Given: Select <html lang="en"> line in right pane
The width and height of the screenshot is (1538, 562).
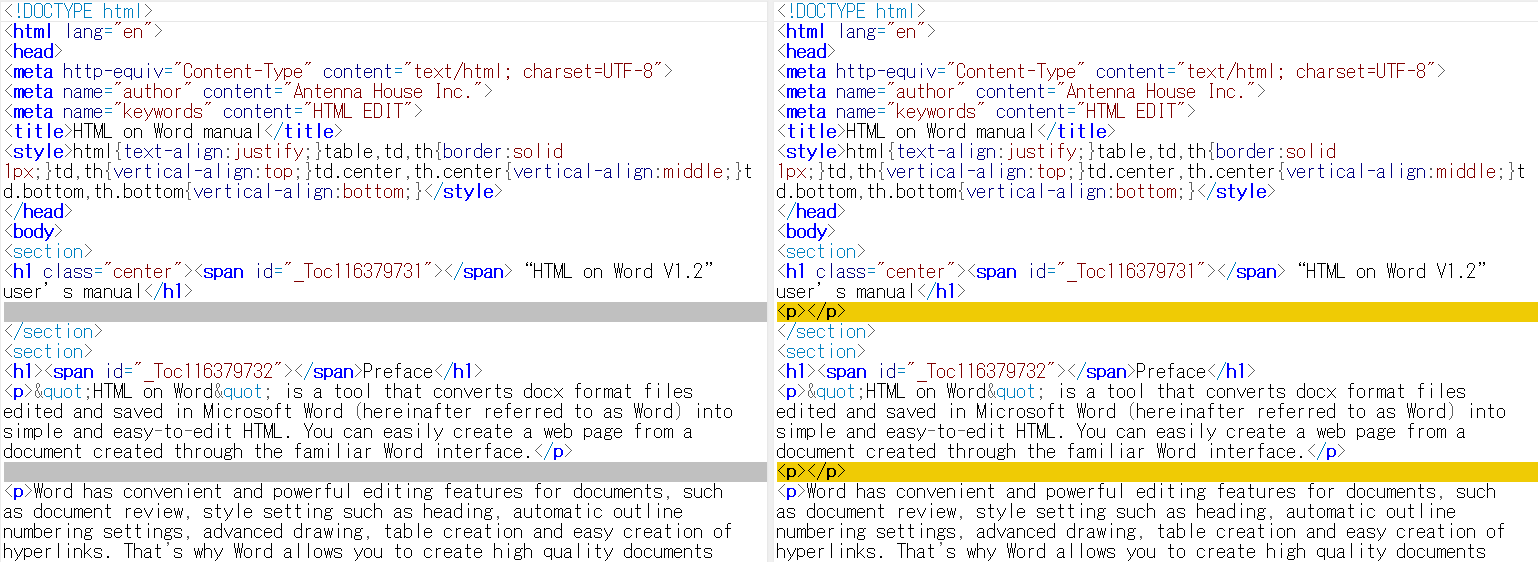Looking at the screenshot, I should (x=856, y=31).
